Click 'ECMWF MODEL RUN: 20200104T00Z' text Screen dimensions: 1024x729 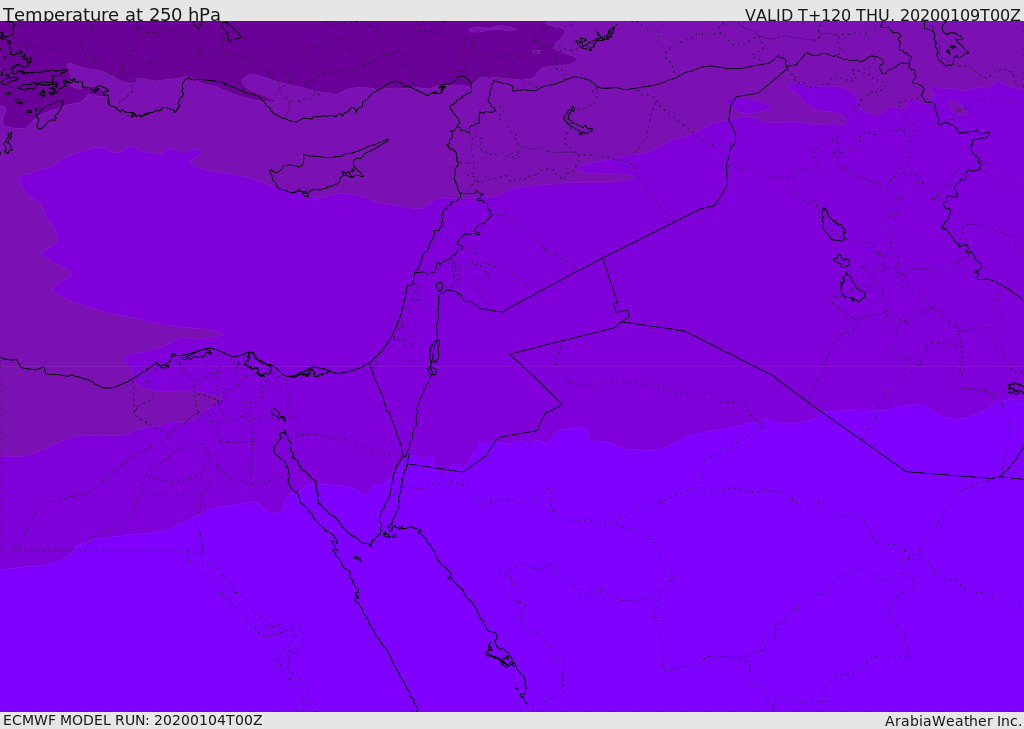[133, 720]
